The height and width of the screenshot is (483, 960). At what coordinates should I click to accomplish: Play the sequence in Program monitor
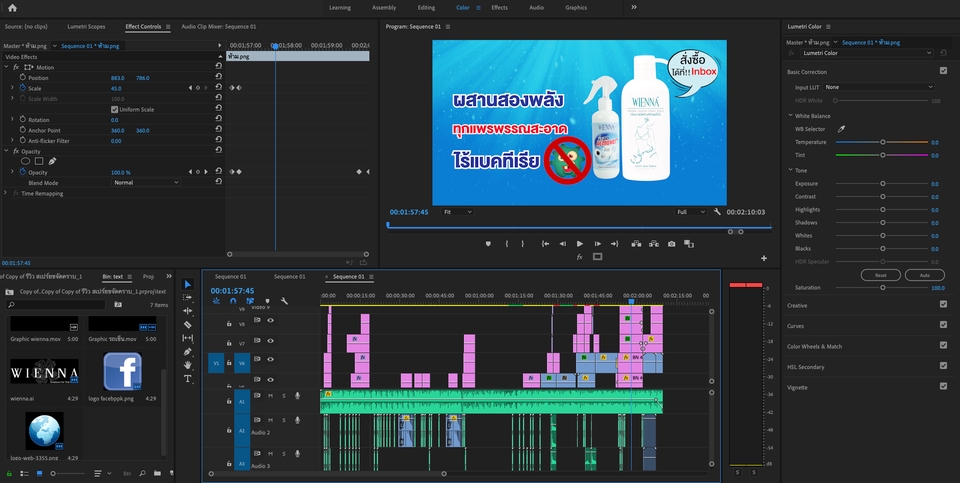pos(580,244)
